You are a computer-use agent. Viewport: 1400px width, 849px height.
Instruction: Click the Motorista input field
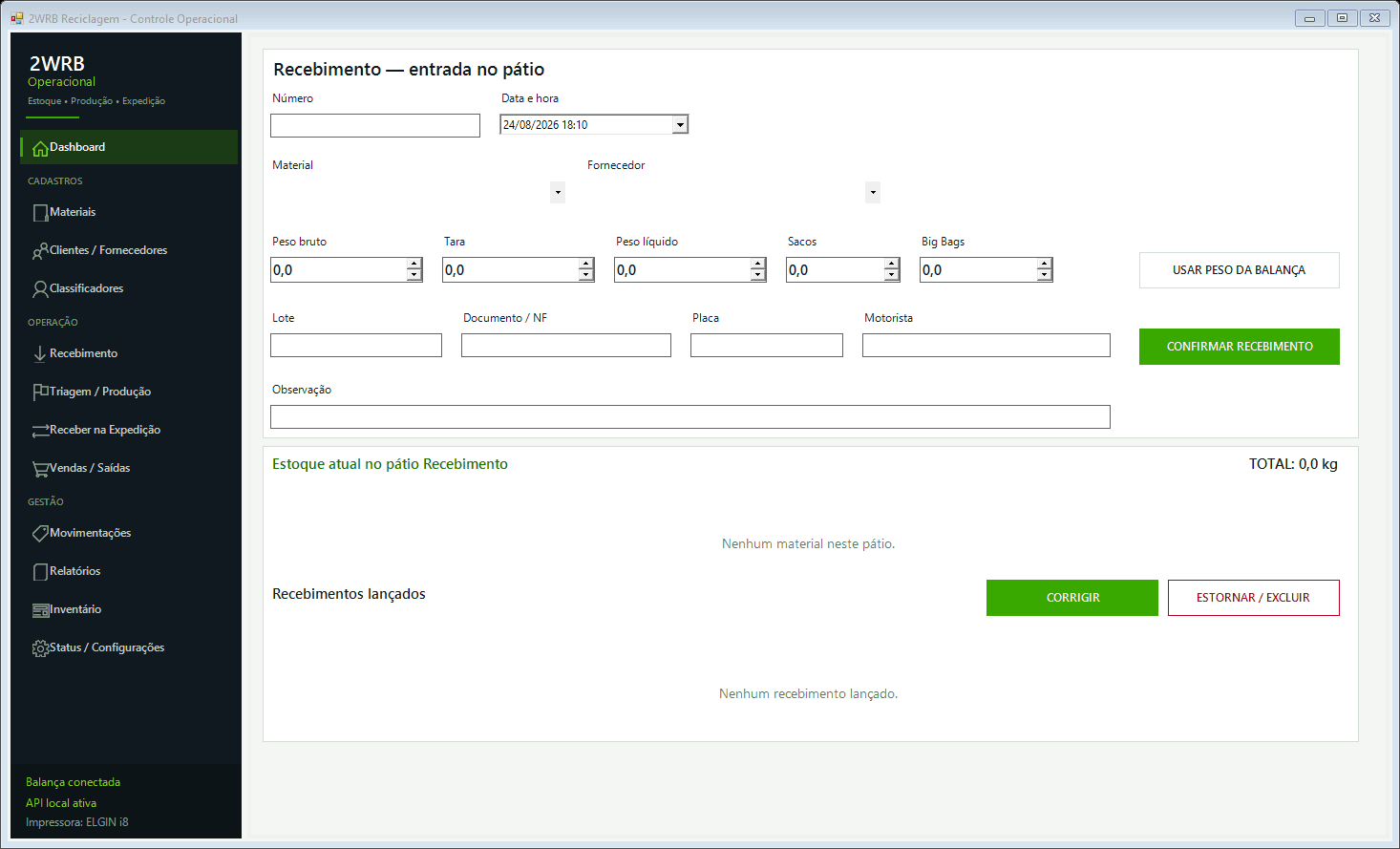pyautogui.click(x=986, y=345)
